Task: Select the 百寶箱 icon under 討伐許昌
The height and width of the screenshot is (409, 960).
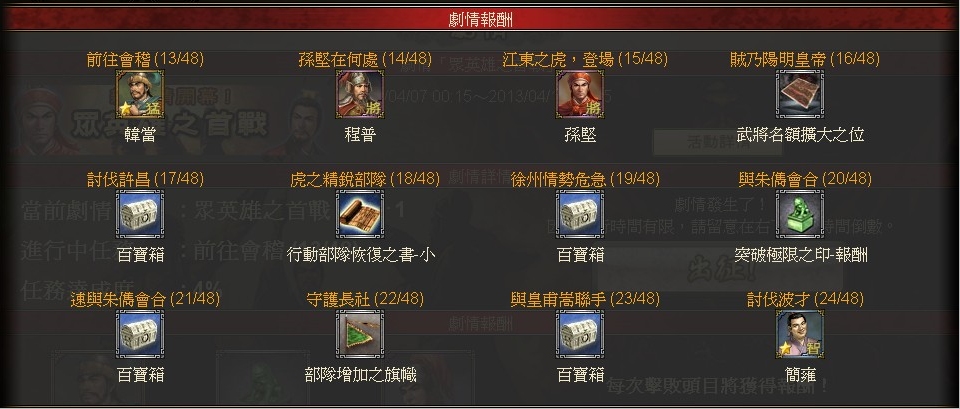Action: [x=140, y=214]
